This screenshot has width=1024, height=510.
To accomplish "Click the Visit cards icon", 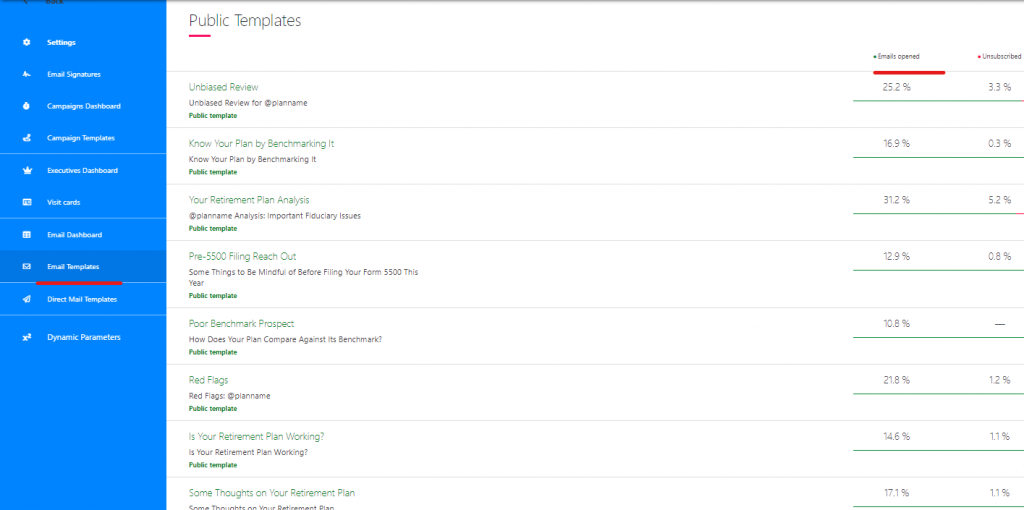I will point(27,202).
